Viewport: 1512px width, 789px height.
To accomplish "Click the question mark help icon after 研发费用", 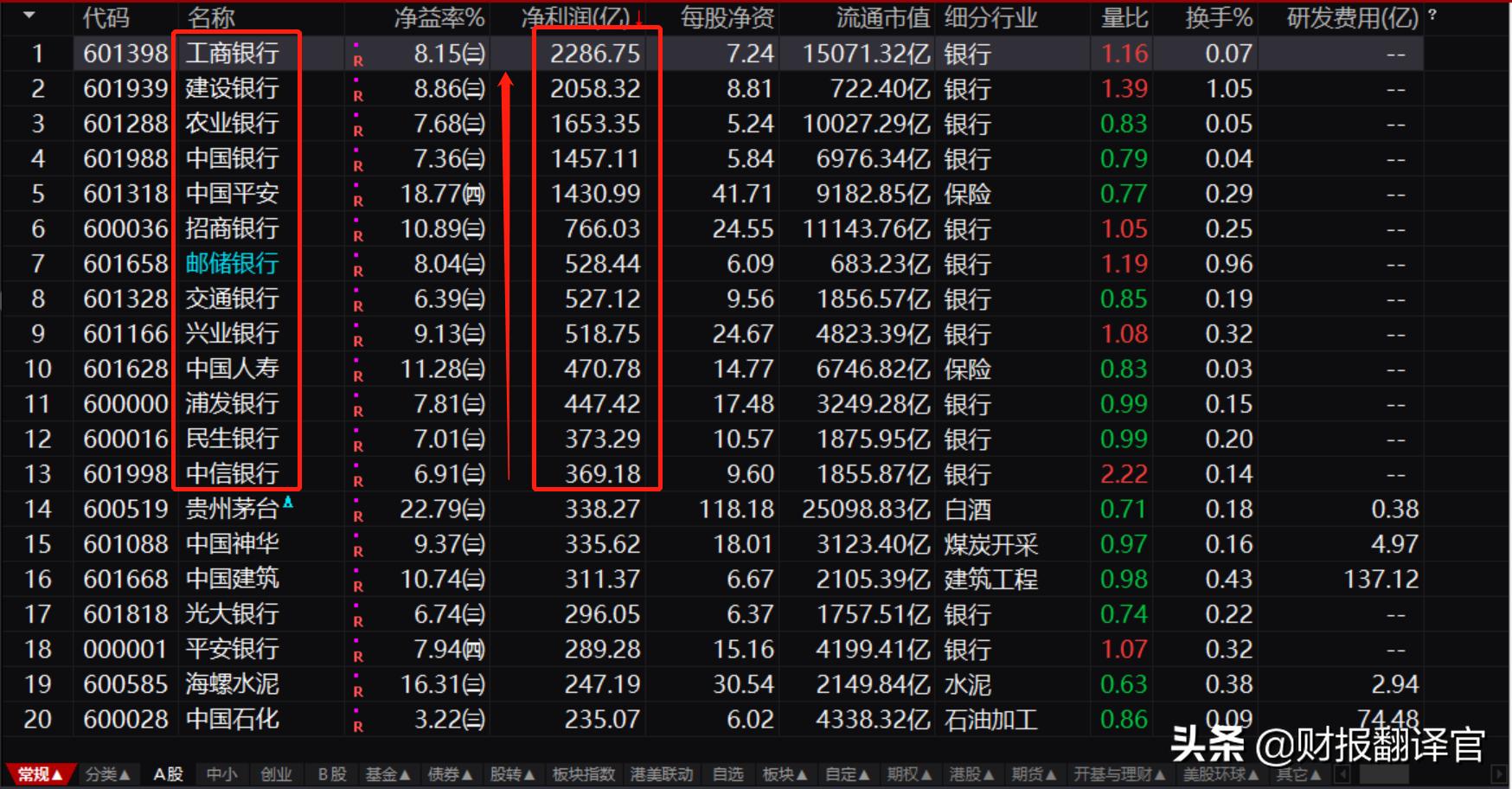I will (x=1432, y=15).
